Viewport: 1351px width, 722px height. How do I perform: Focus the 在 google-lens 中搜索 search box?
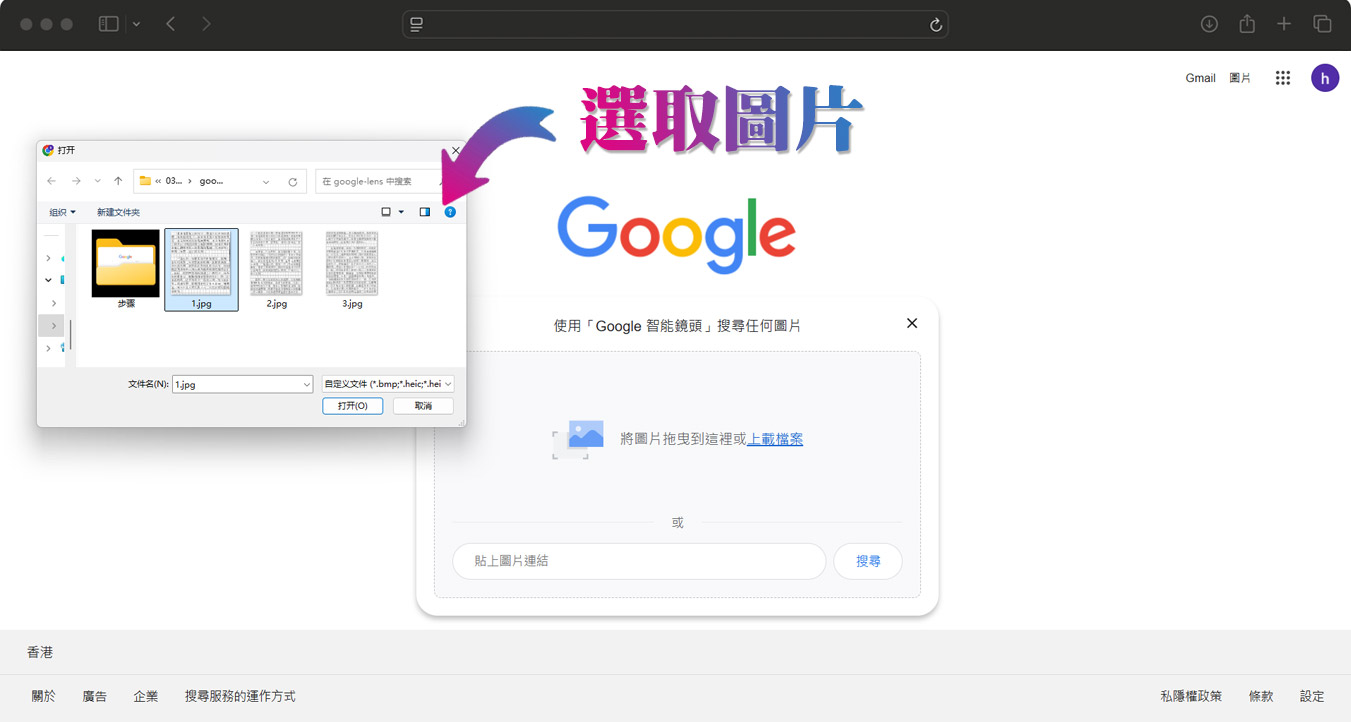(380, 181)
